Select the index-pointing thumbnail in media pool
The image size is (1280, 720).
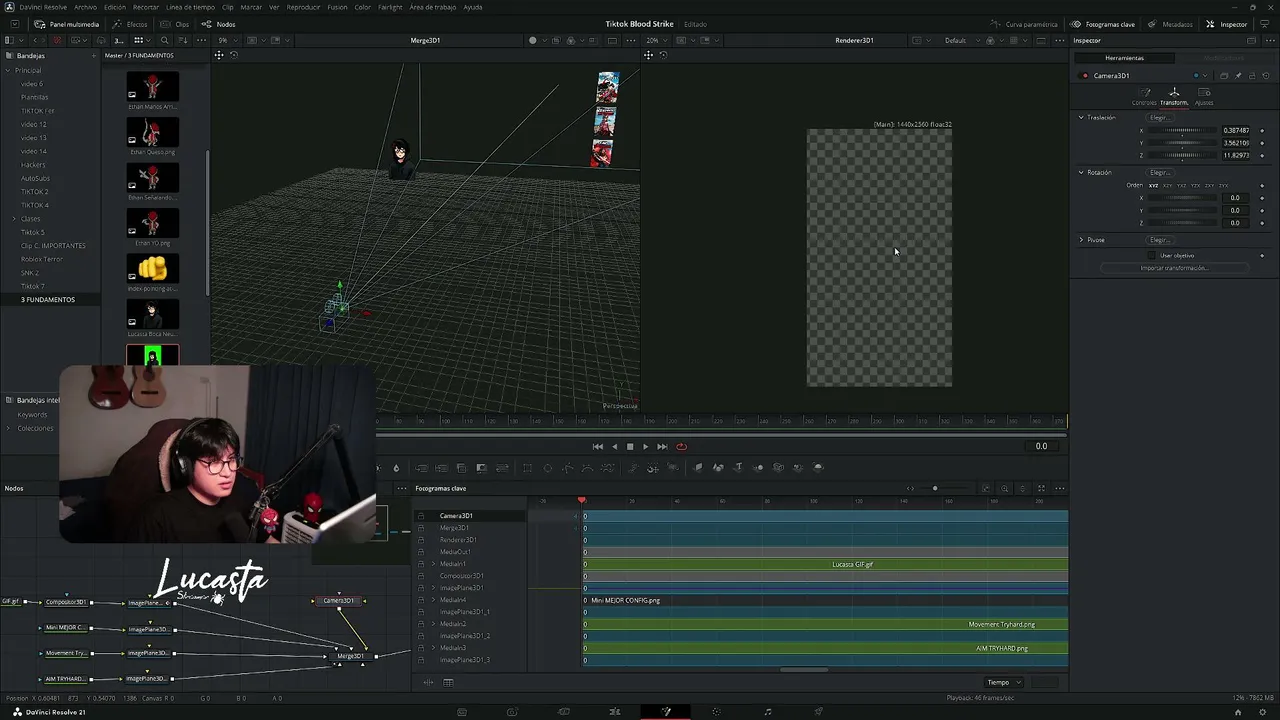pos(153,270)
